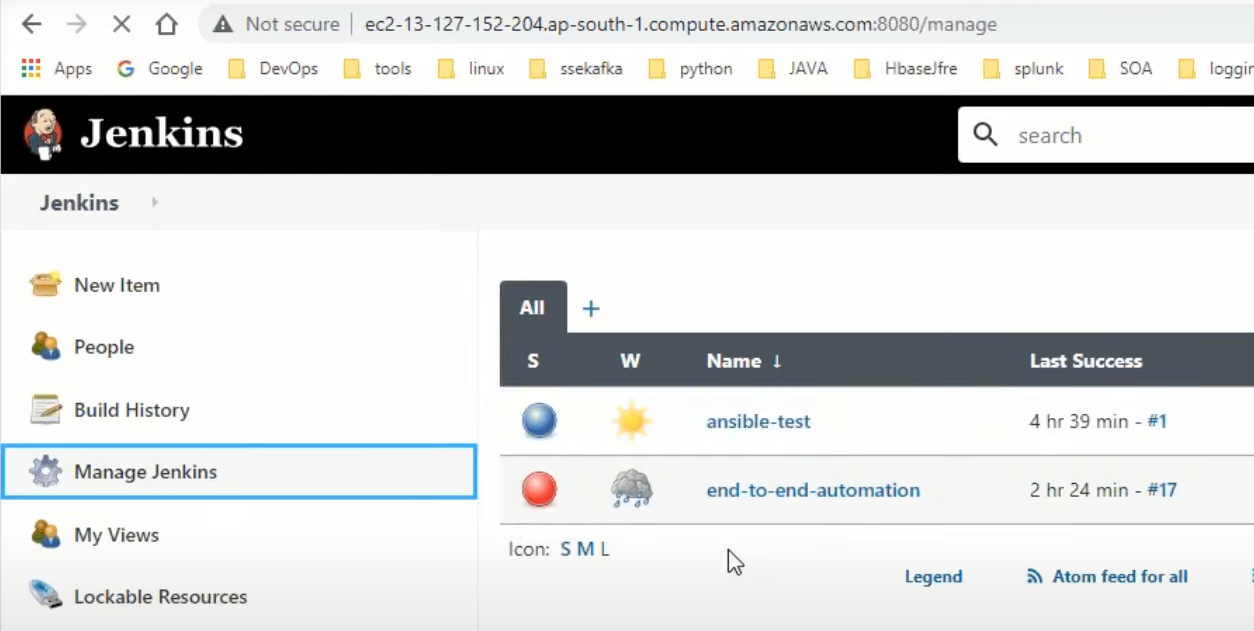Open the Google bookmark
The image size is (1254, 631).
click(159, 68)
